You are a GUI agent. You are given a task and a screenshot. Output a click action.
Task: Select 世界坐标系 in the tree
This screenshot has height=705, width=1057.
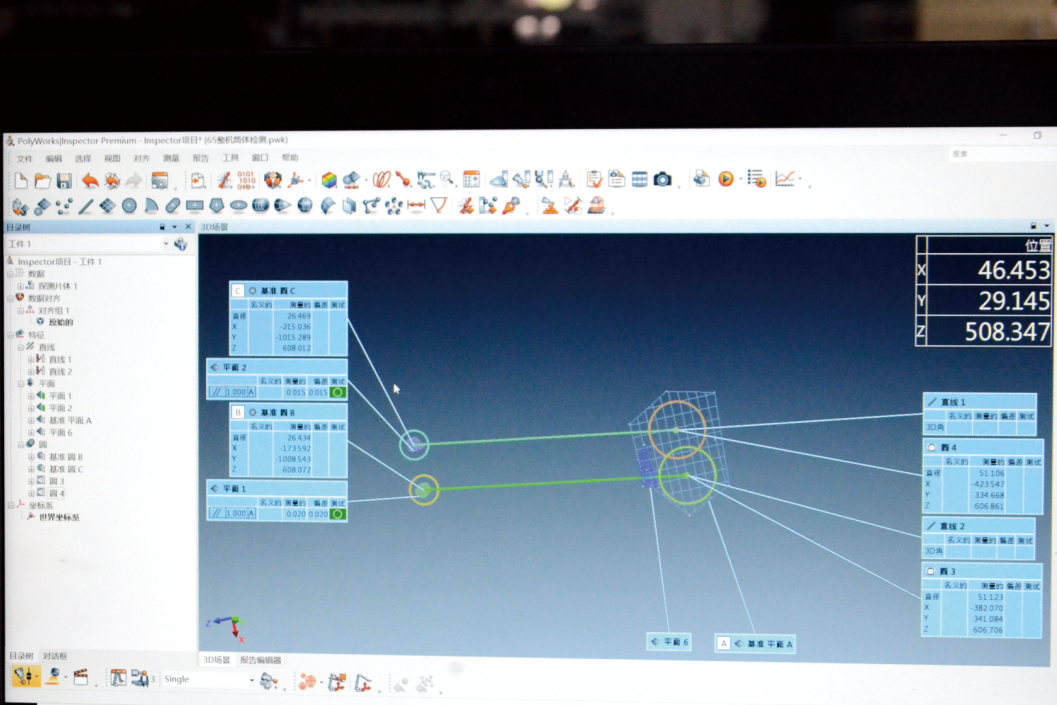click(59, 517)
